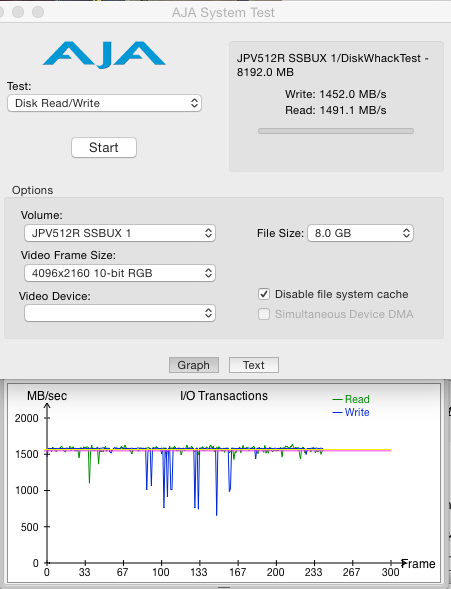Open the Video Frame Size dropdown
Image resolution: width=451 pixels, height=589 pixels.
[120, 273]
